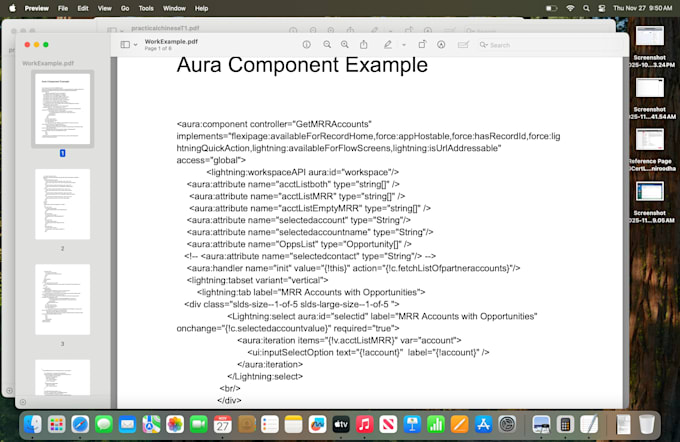Click the date and time display
Image resolution: width=680 pixels, height=442 pixels.
click(x=642, y=8)
